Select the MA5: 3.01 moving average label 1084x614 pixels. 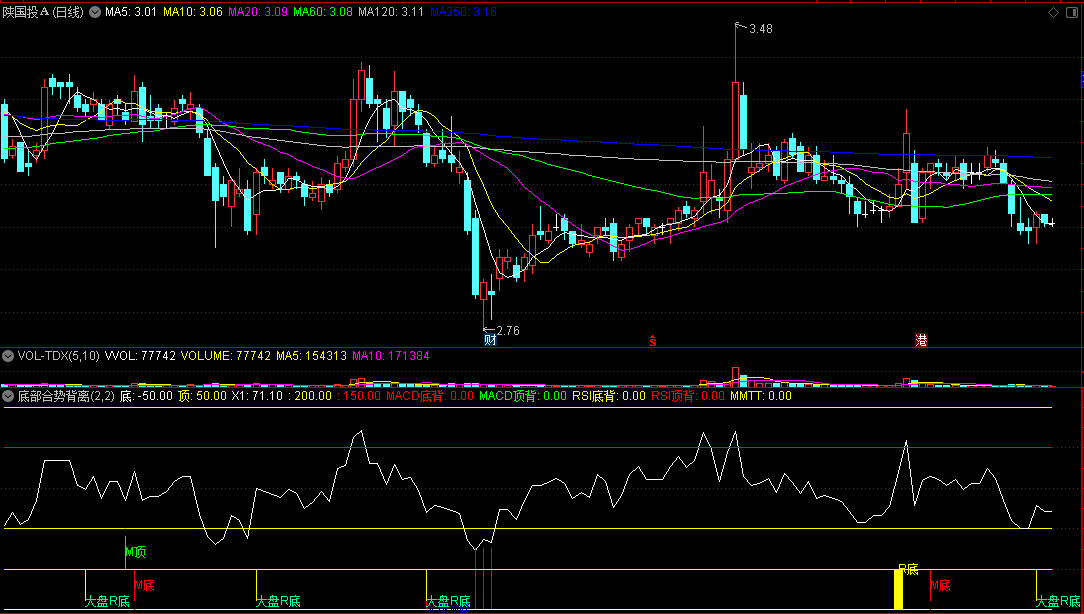[x=131, y=12]
